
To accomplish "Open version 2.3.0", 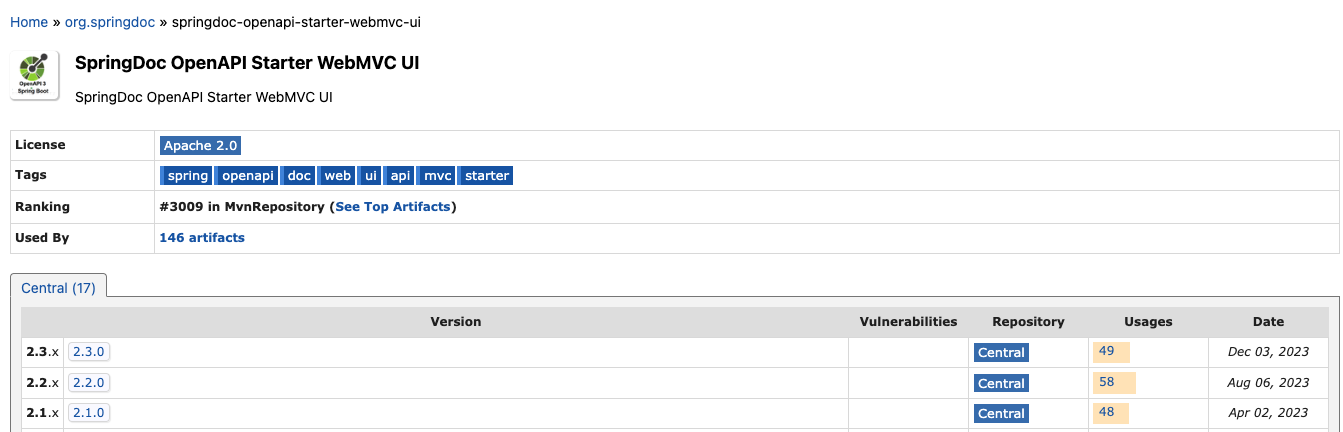I will [89, 352].
